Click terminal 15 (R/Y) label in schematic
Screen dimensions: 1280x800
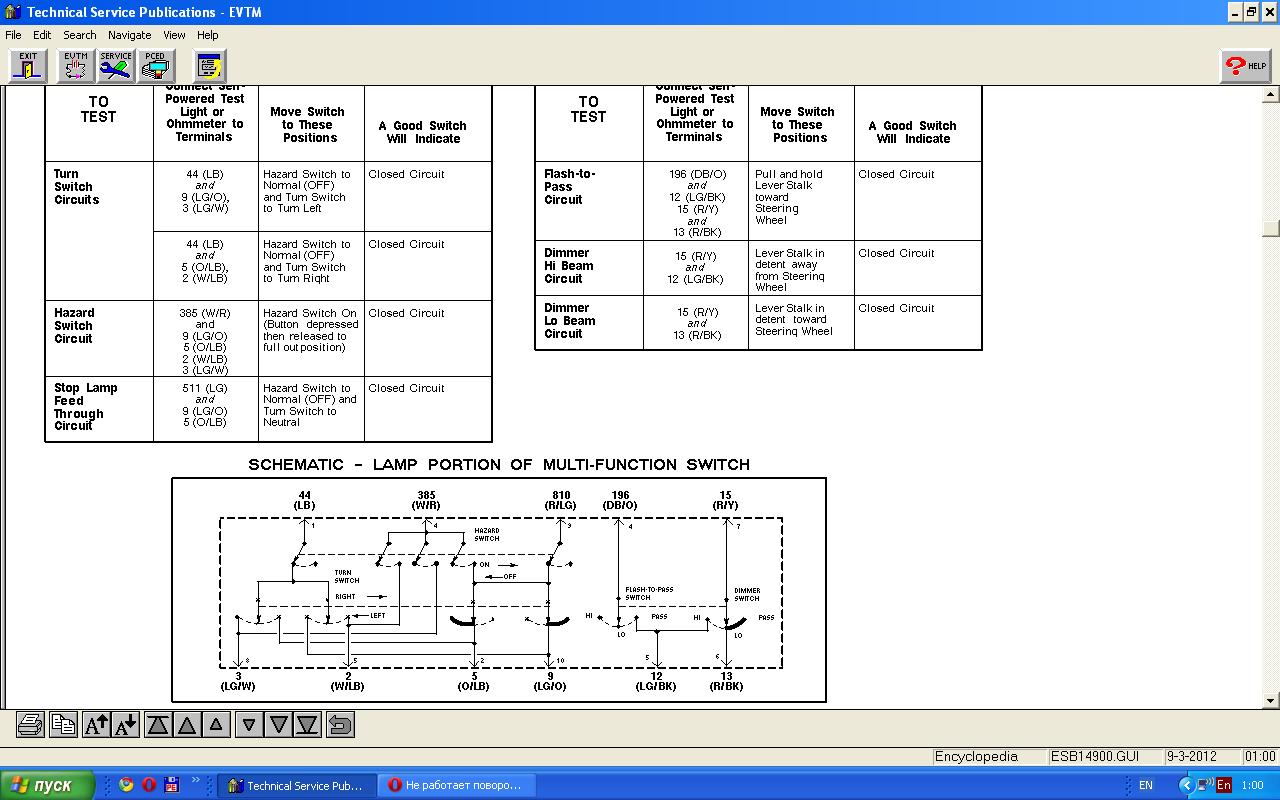pyautogui.click(x=725, y=500)
